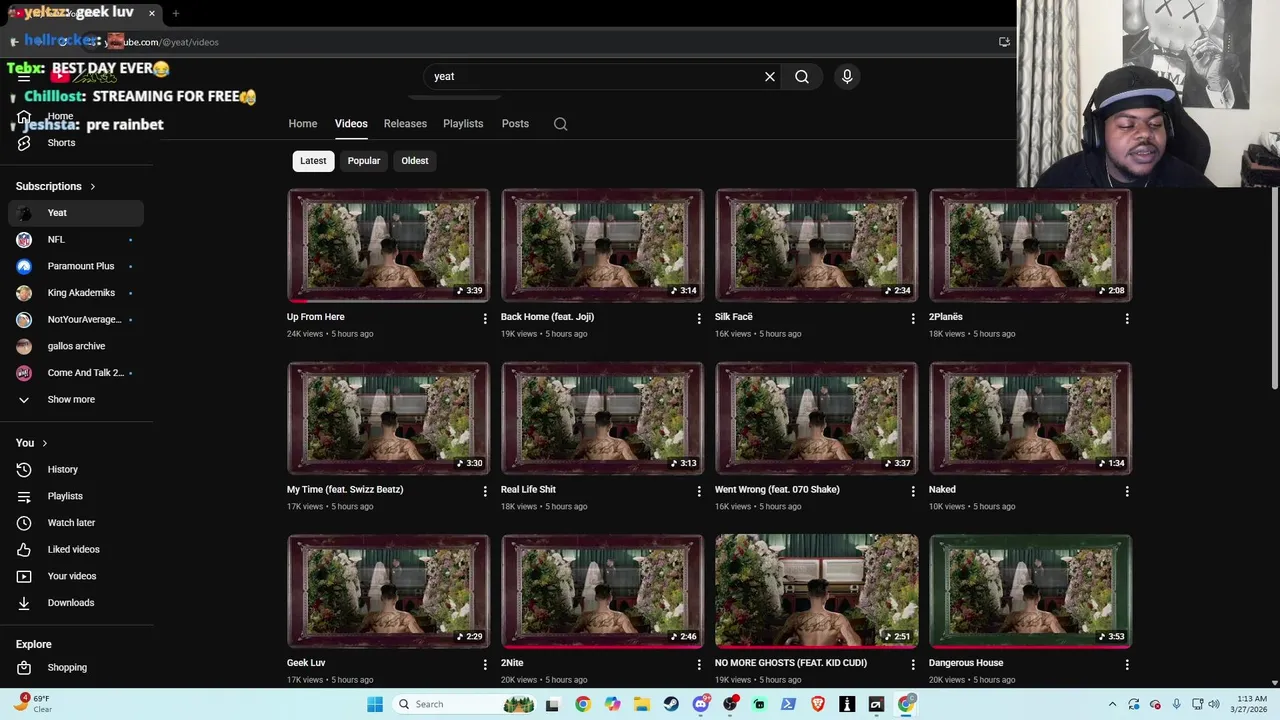Open the options menu for NO MORE GHOSTS

pos(912,664)
